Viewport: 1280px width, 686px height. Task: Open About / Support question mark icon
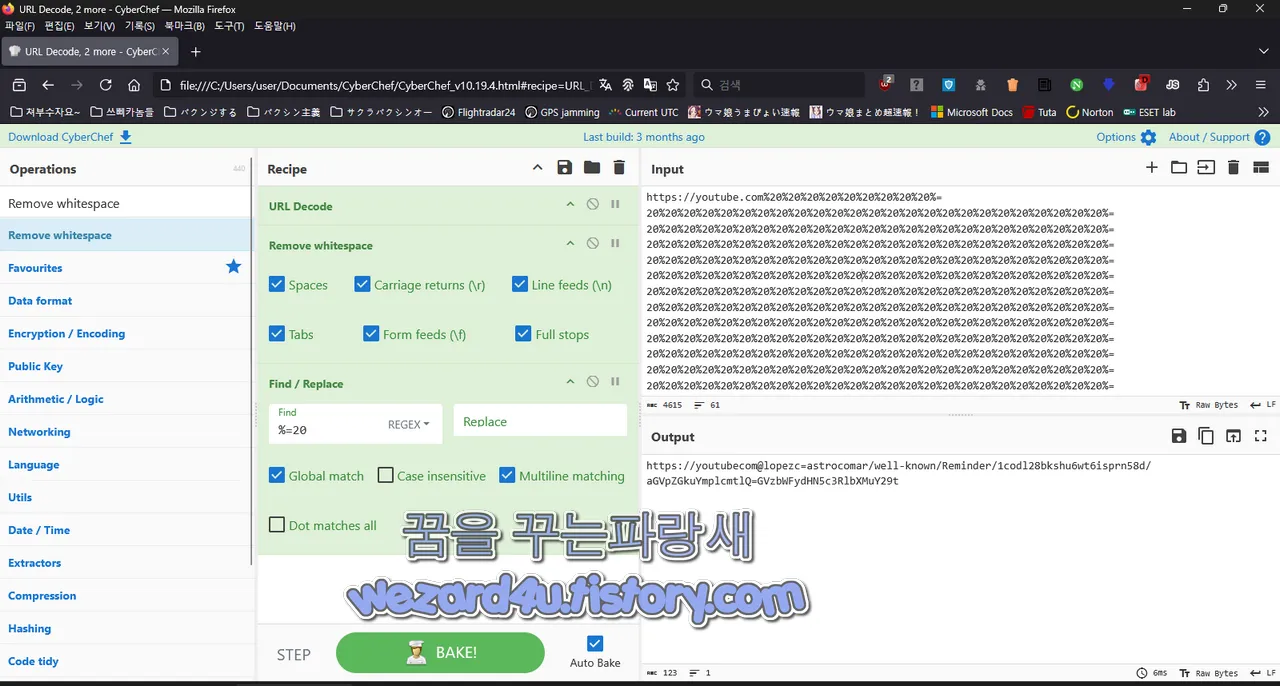[1263, 138]
